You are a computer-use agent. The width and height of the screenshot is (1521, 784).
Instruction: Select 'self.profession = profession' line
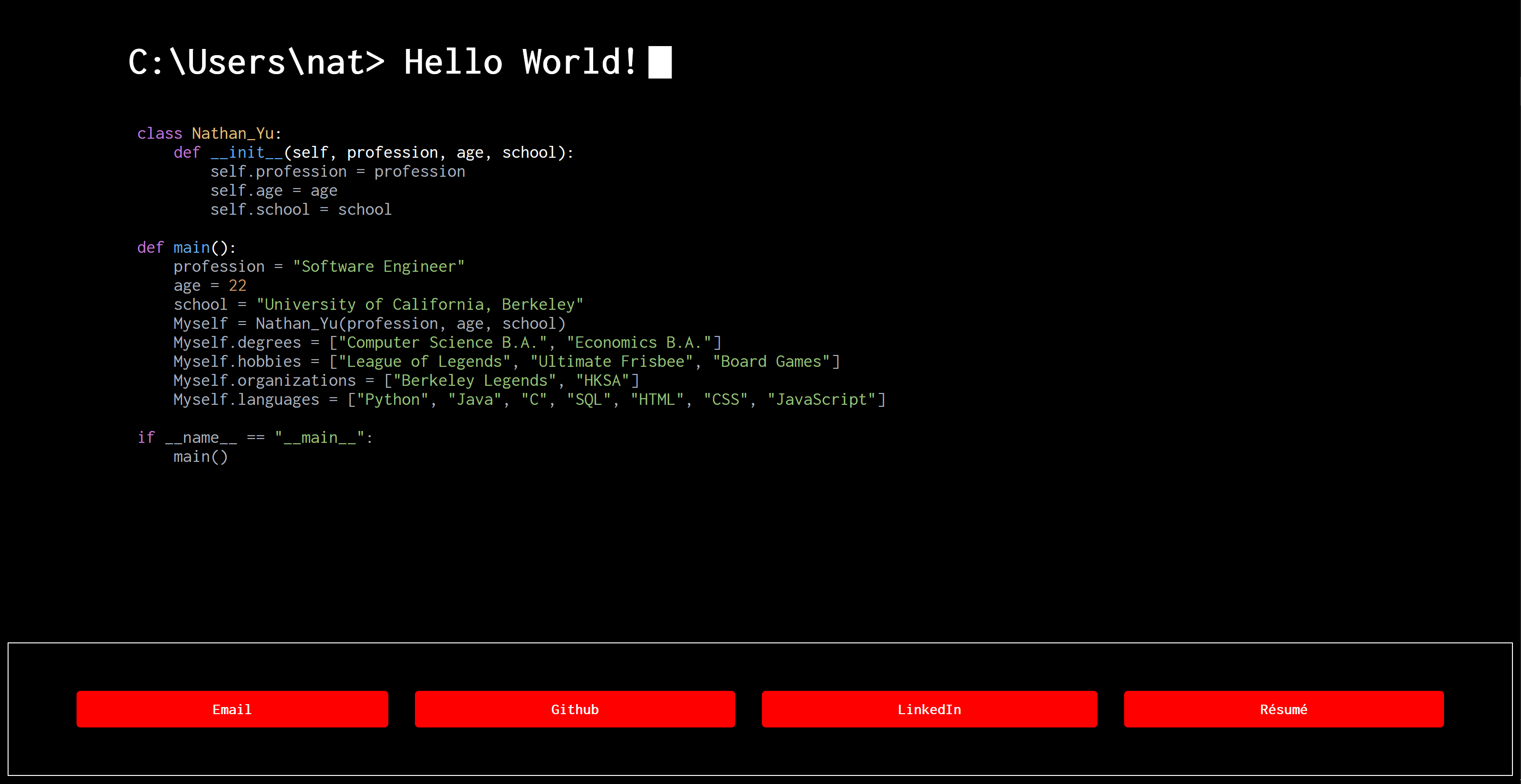pyautogui.click(x=338, y=171)
